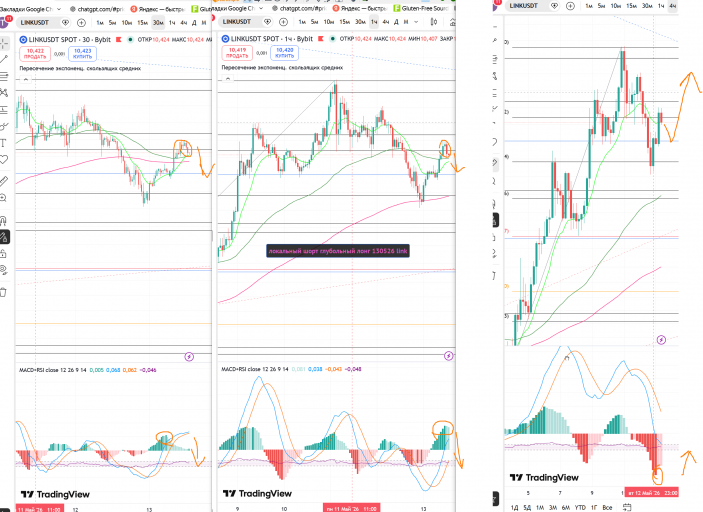Select YTD range in right chart
The height and width of the screenshot is (512, 703).
pyautogui.click(x=580, y=507)
